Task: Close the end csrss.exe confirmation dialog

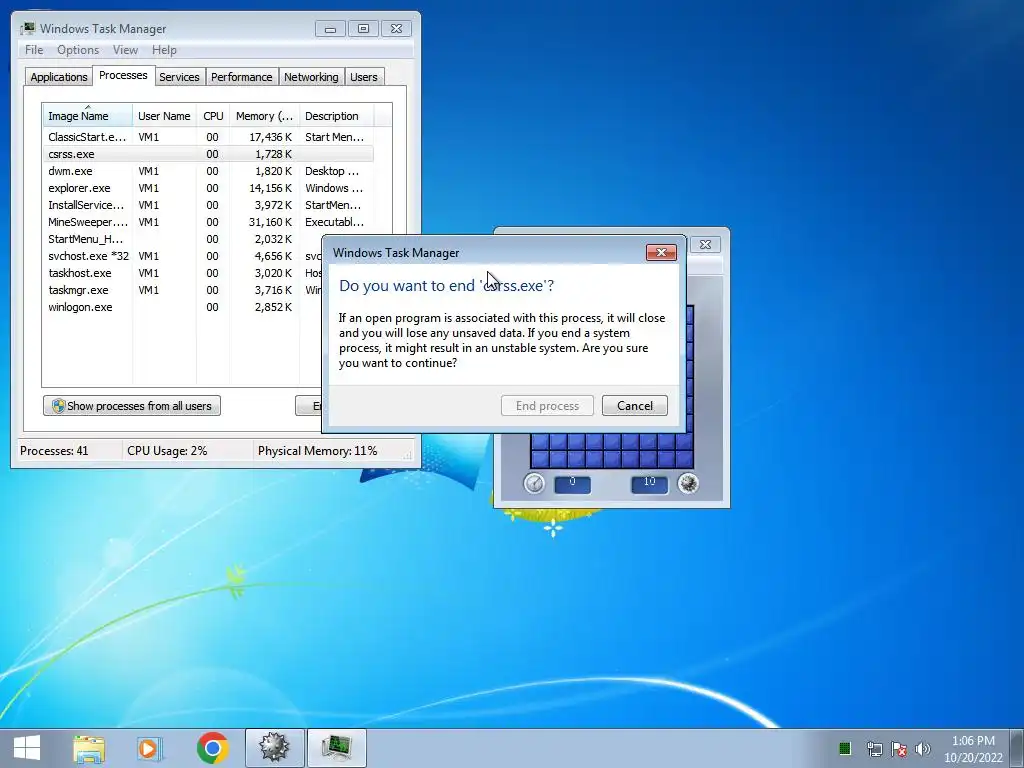Action: pyautogui.click(x=661, y=252)
